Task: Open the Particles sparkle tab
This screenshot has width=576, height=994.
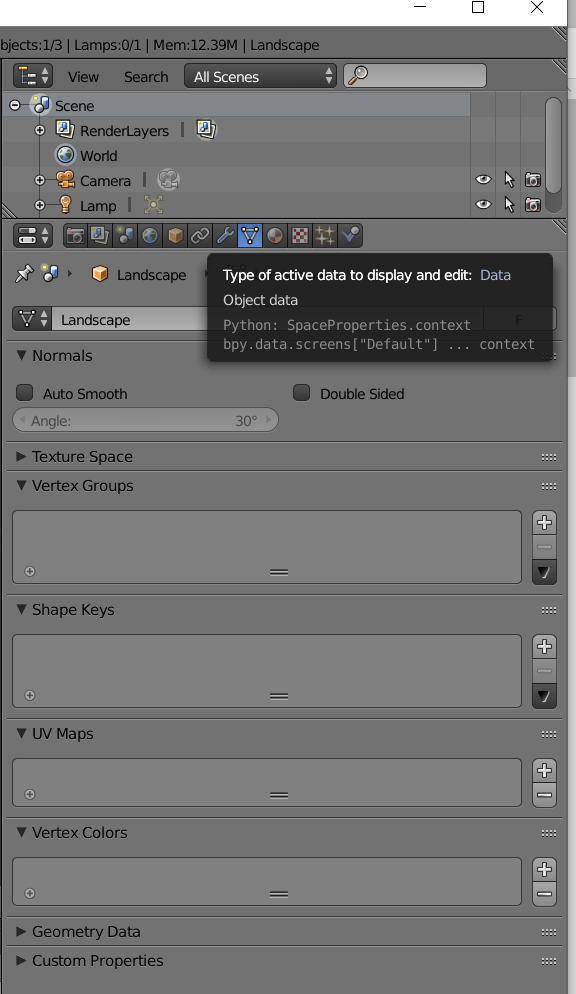Action: [325, 236]
